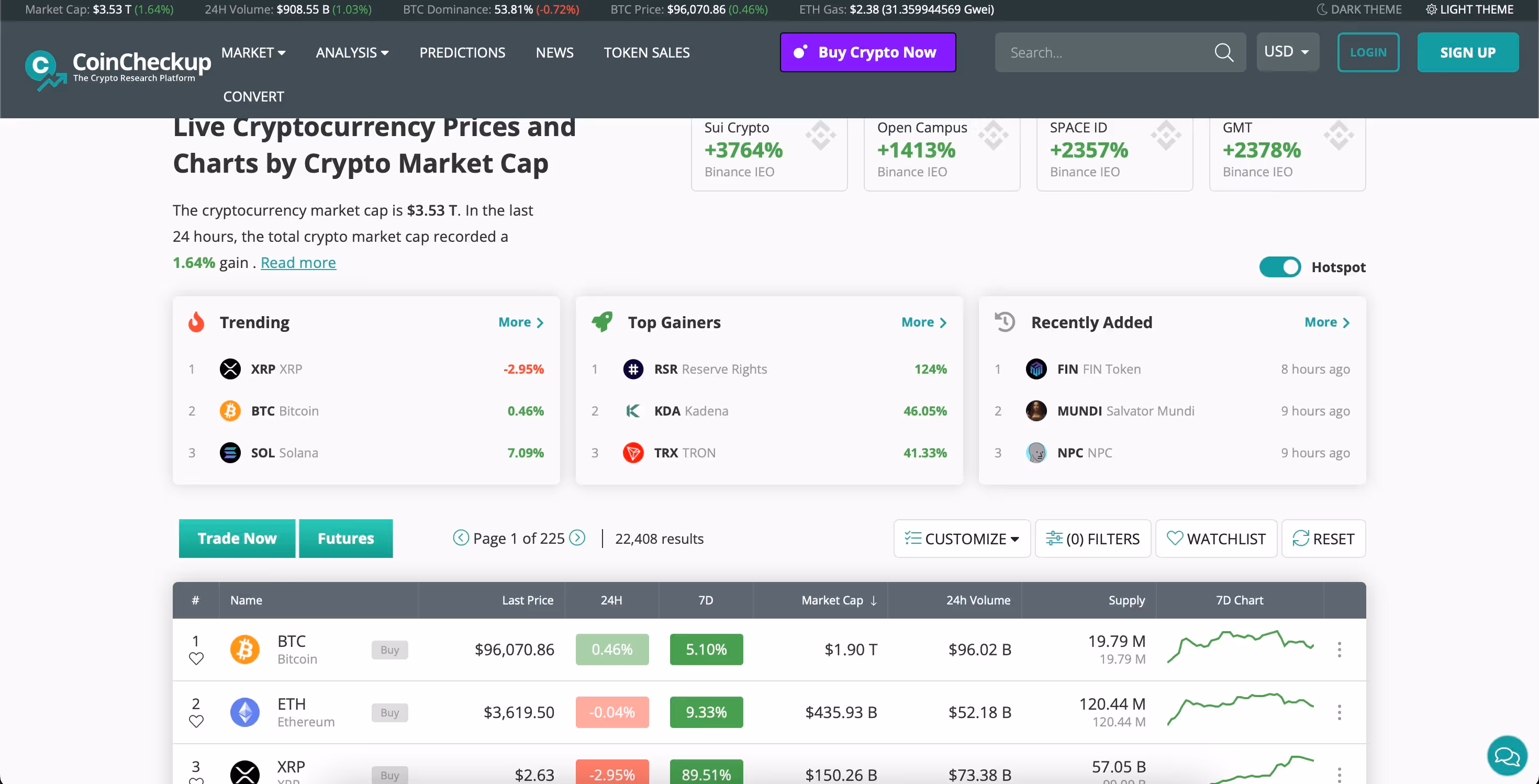Screen dimensions: 1539x784
Task: Add Ethereum to watchlist with heart icon
Action: coord(196,721)
